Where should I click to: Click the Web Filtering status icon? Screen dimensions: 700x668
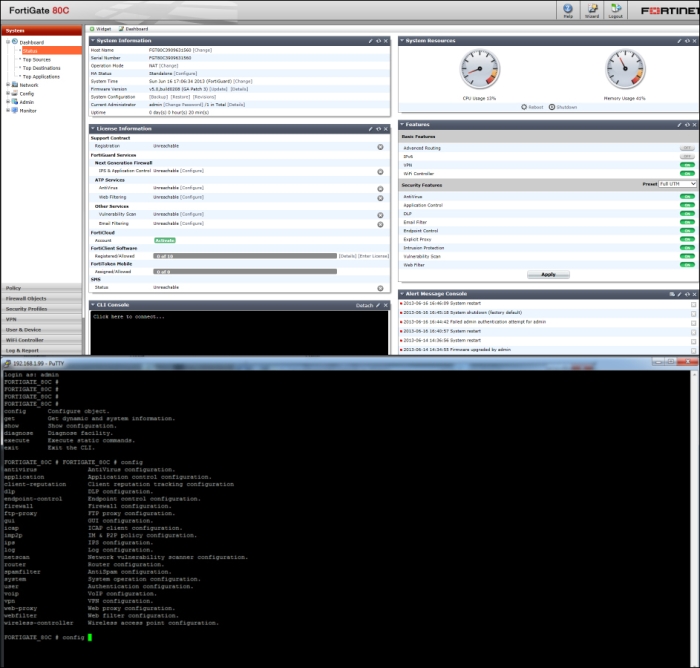pyautogui.click(x=380, y=198)
